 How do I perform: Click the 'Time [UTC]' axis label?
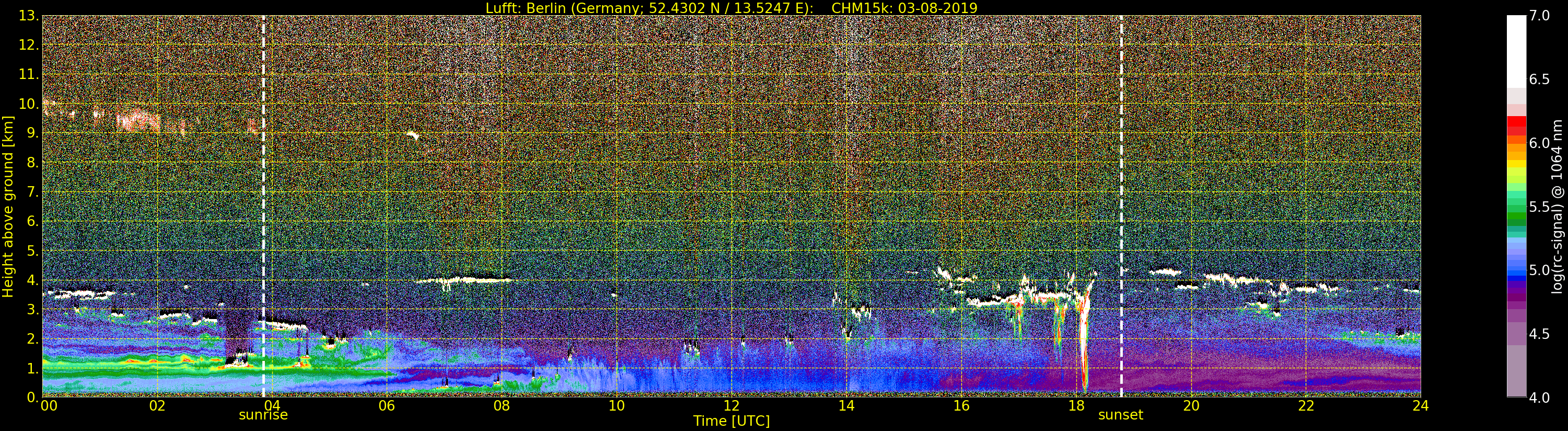(x=731, y=421)
